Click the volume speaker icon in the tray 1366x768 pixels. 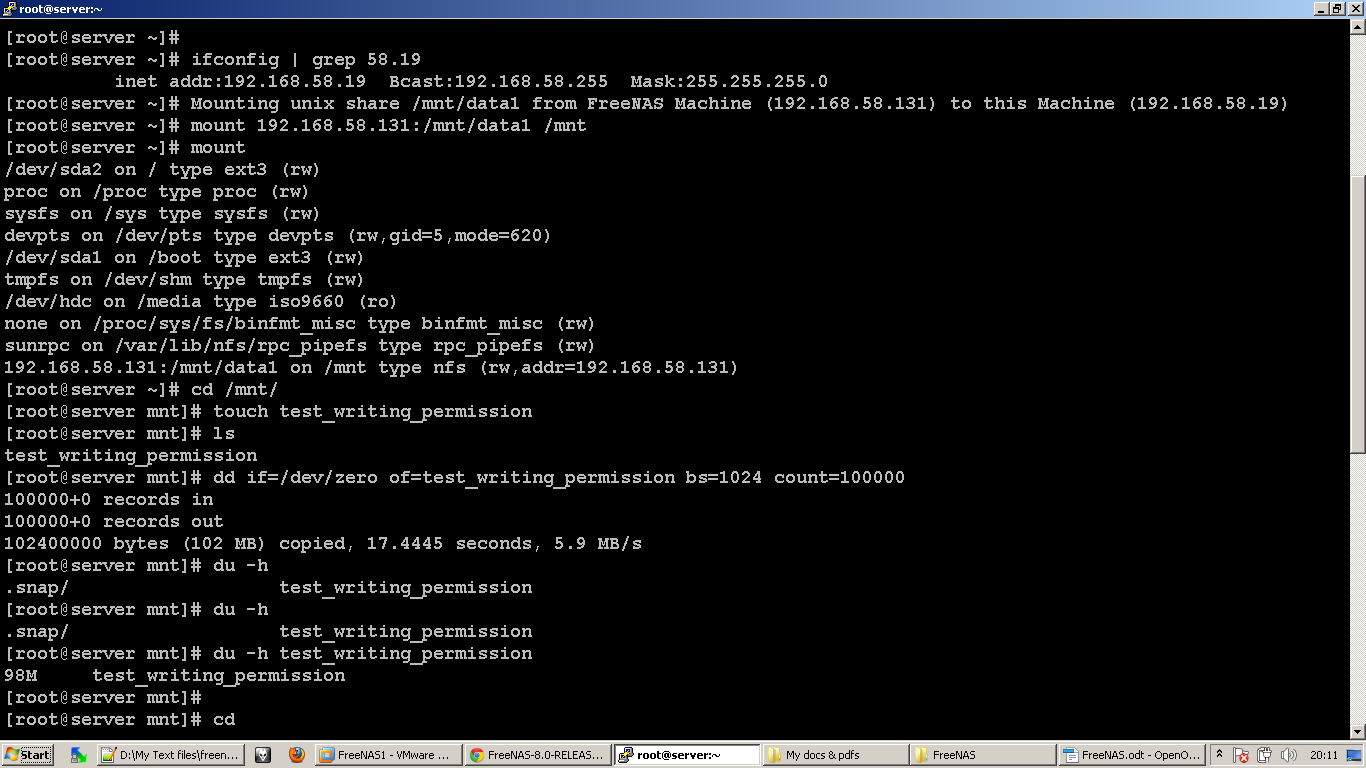click(x=1288, y=755)
